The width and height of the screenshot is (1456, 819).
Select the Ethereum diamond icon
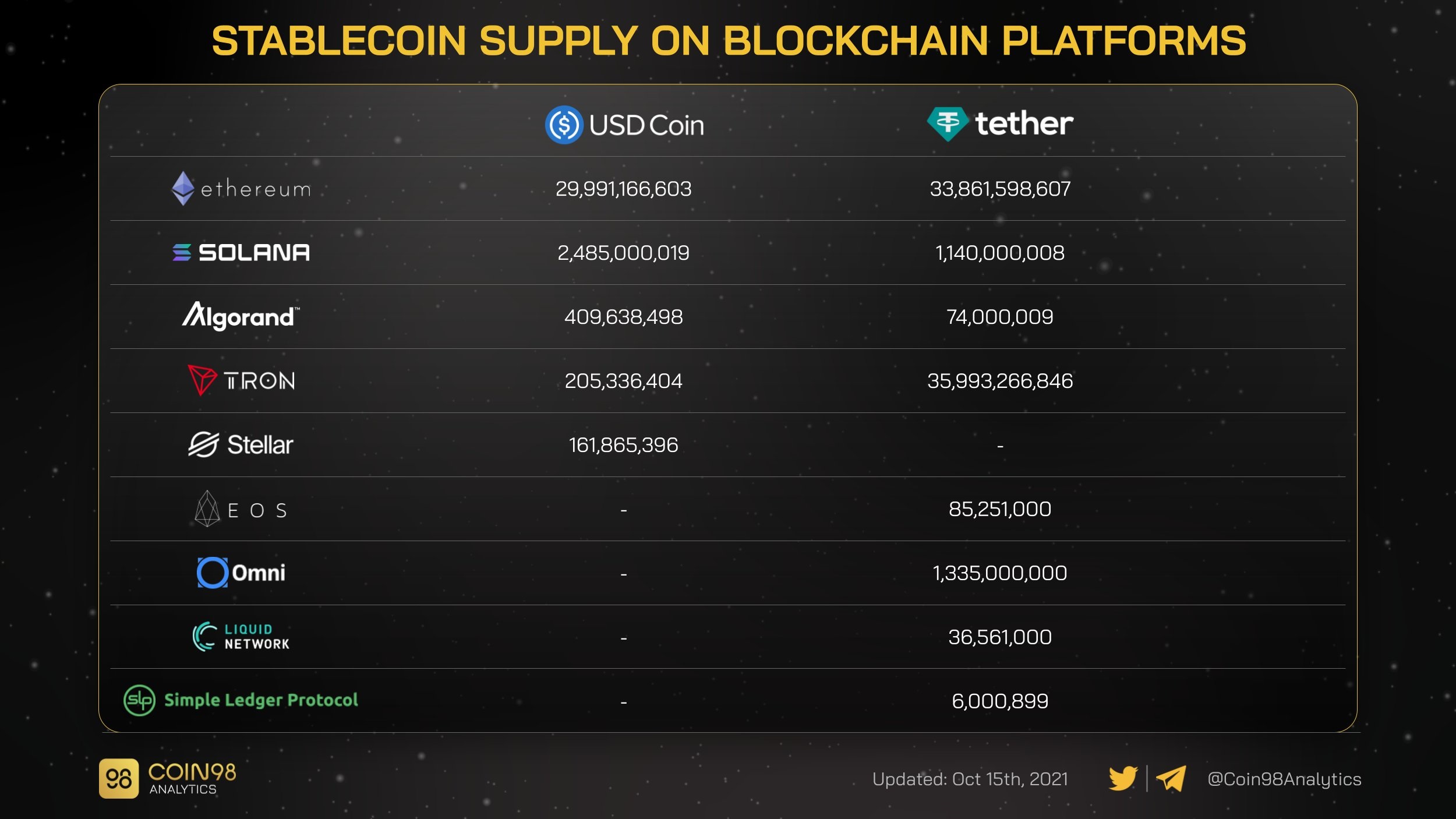(x=183, y=188)
